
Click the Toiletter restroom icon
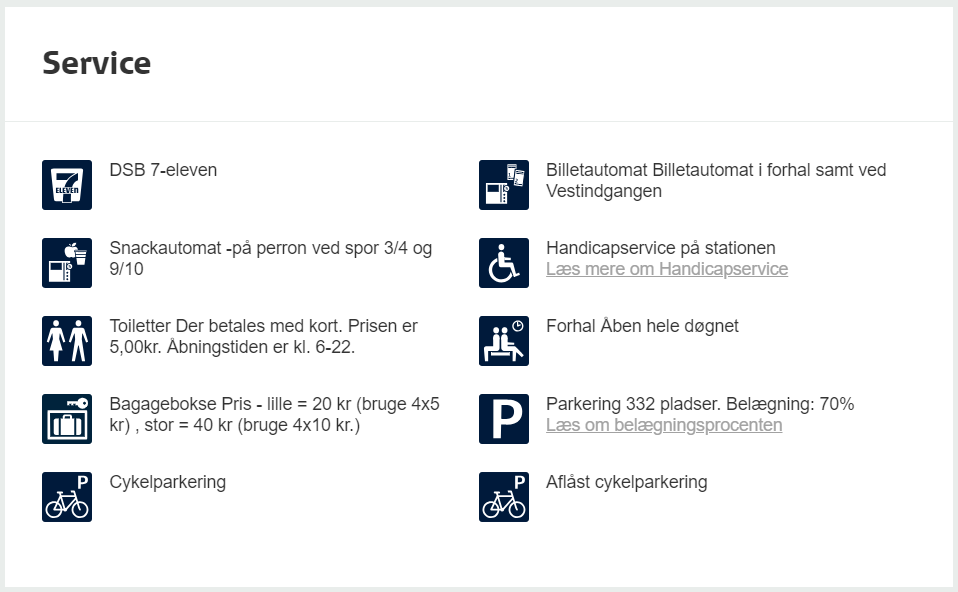coord(67,341)
